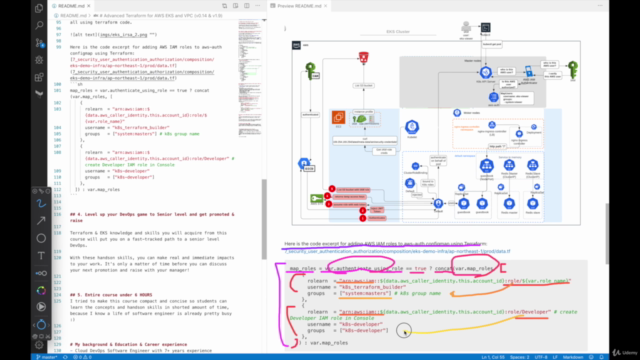Select the circle shape annotation tool

pos(41,238)
